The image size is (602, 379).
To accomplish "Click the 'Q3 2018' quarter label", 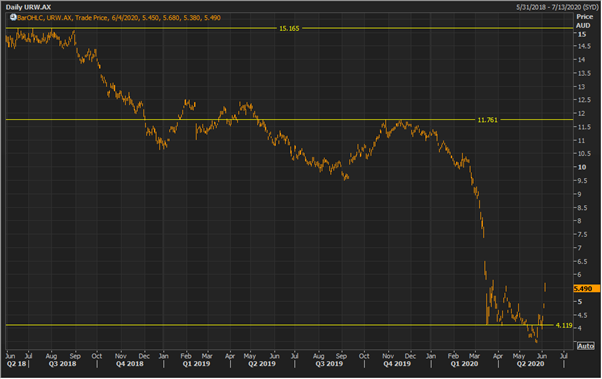I will (x=63, y=364).
